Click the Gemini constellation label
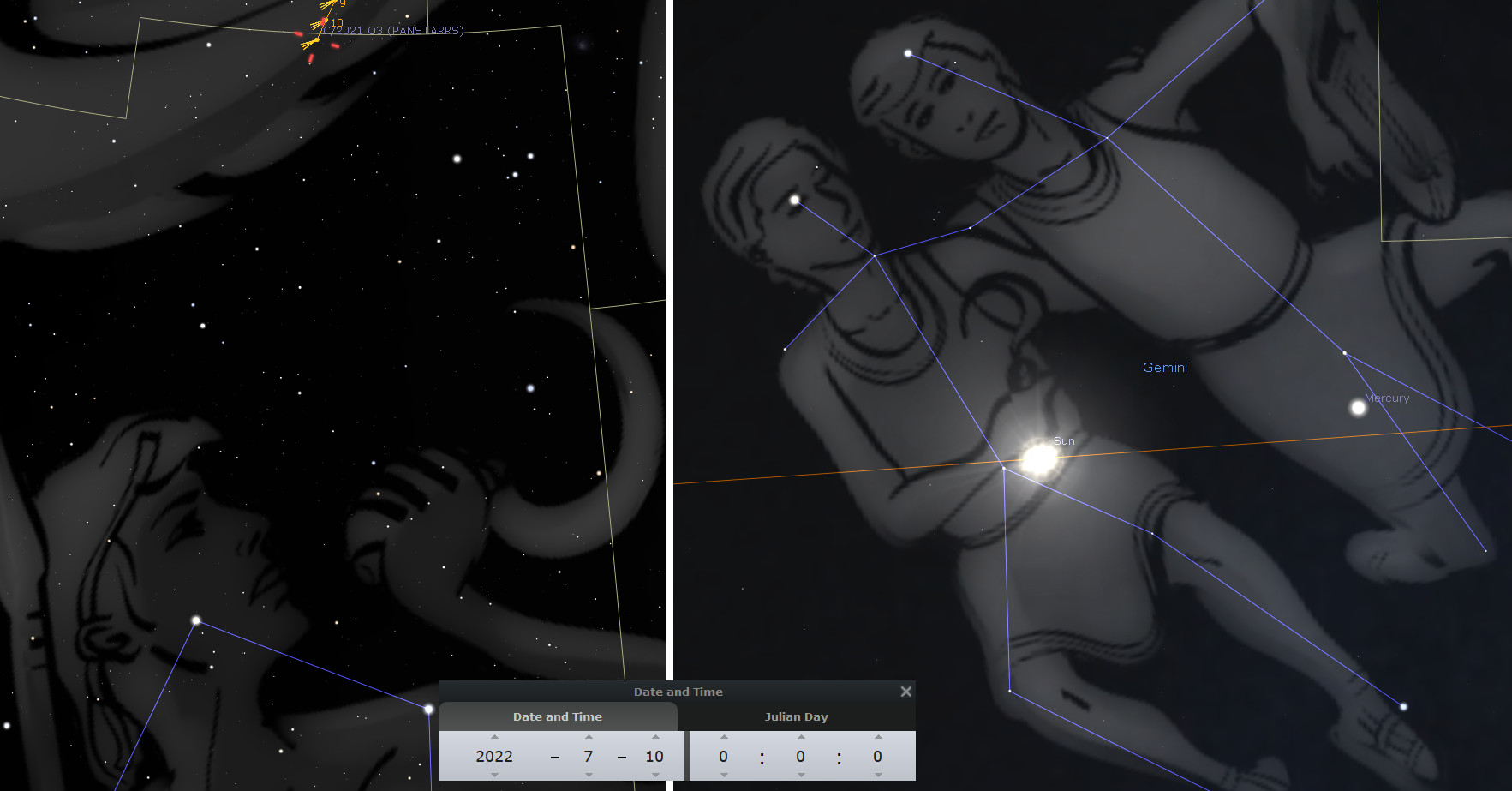1512x791 pixels. 1165,368
